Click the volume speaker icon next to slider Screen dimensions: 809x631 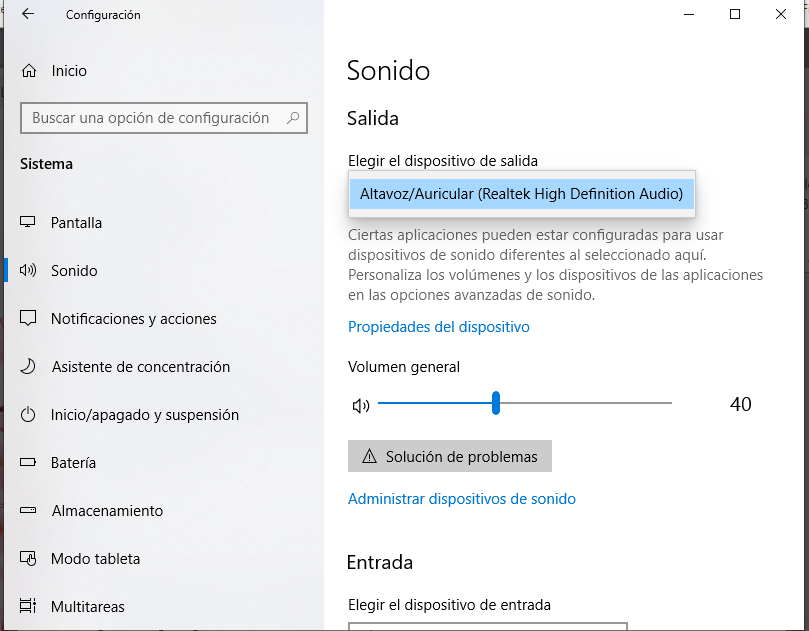(x=360, y=404)
